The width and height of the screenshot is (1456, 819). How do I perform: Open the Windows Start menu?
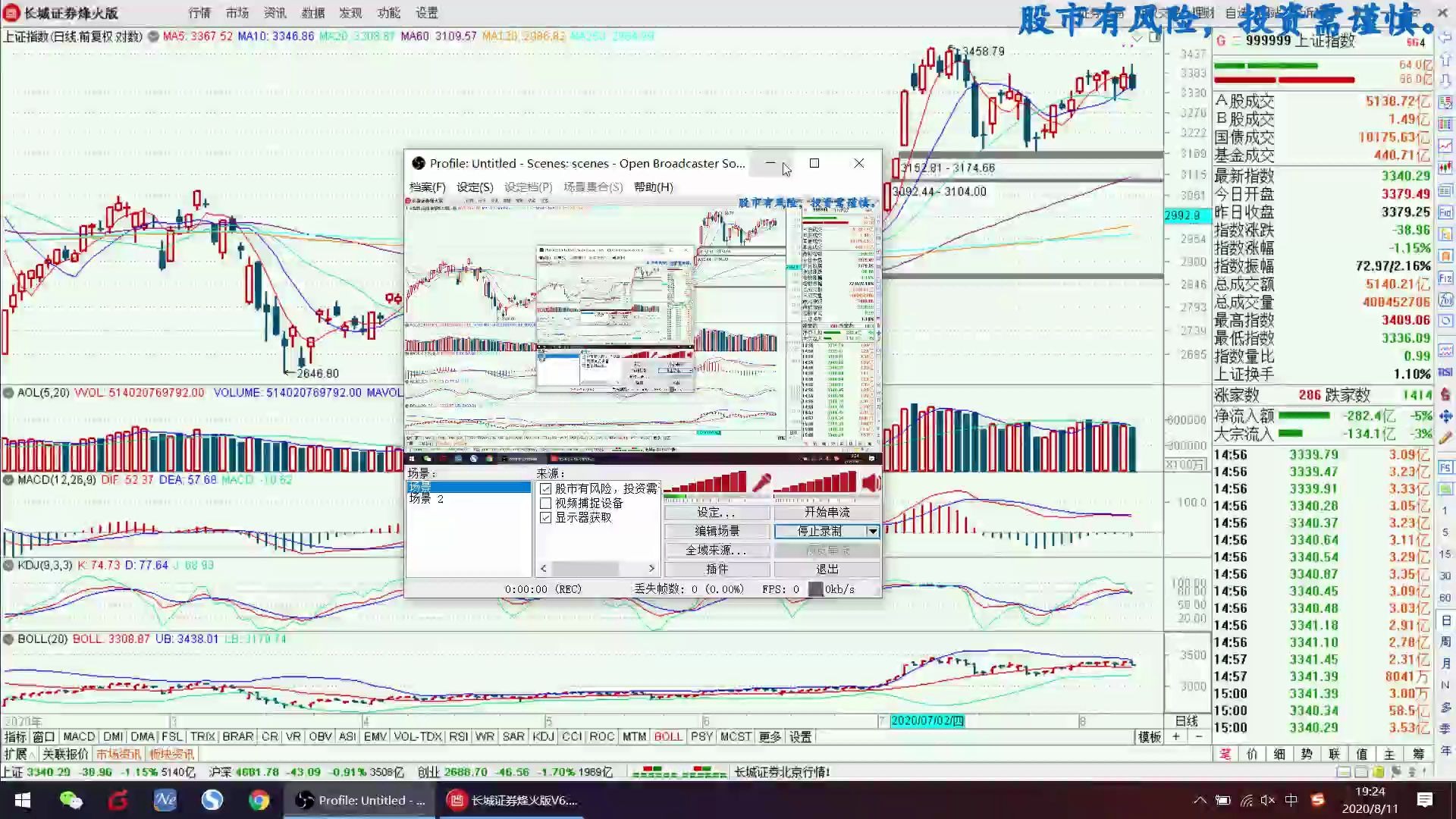[x=23, y=800]
